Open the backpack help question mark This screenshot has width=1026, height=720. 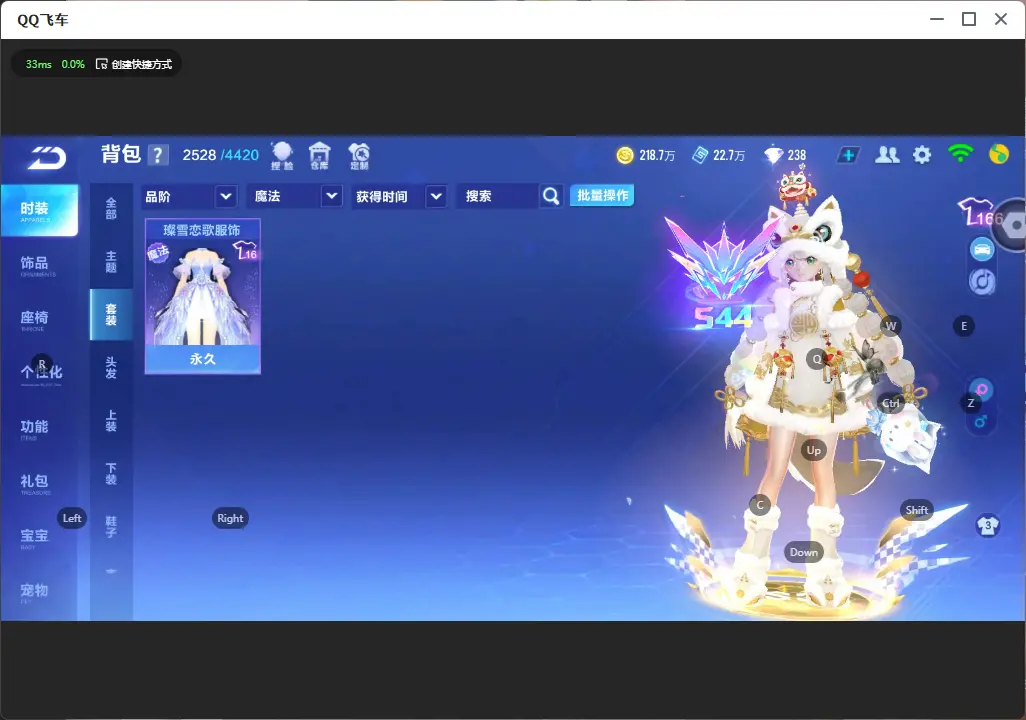(x=158, y=155)
